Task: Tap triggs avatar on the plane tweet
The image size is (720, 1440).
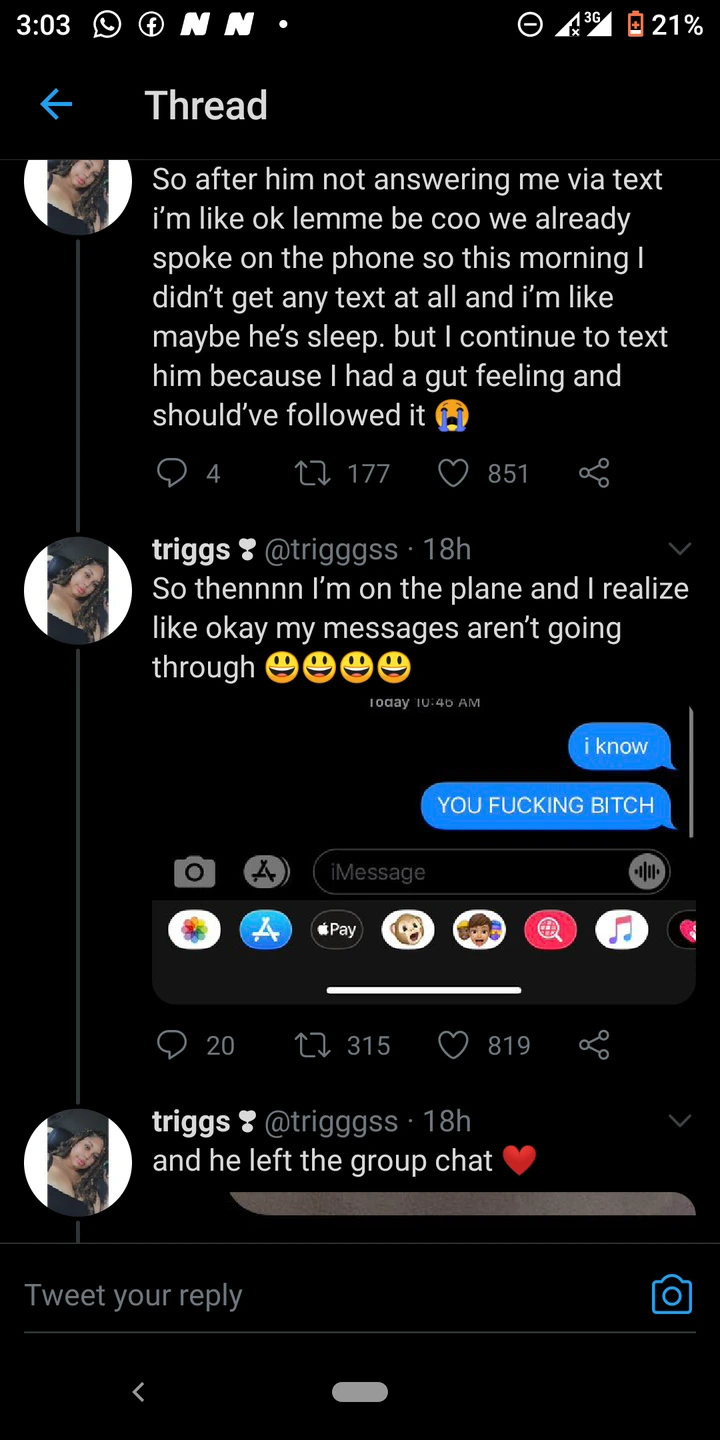Action: pos(78,590)
